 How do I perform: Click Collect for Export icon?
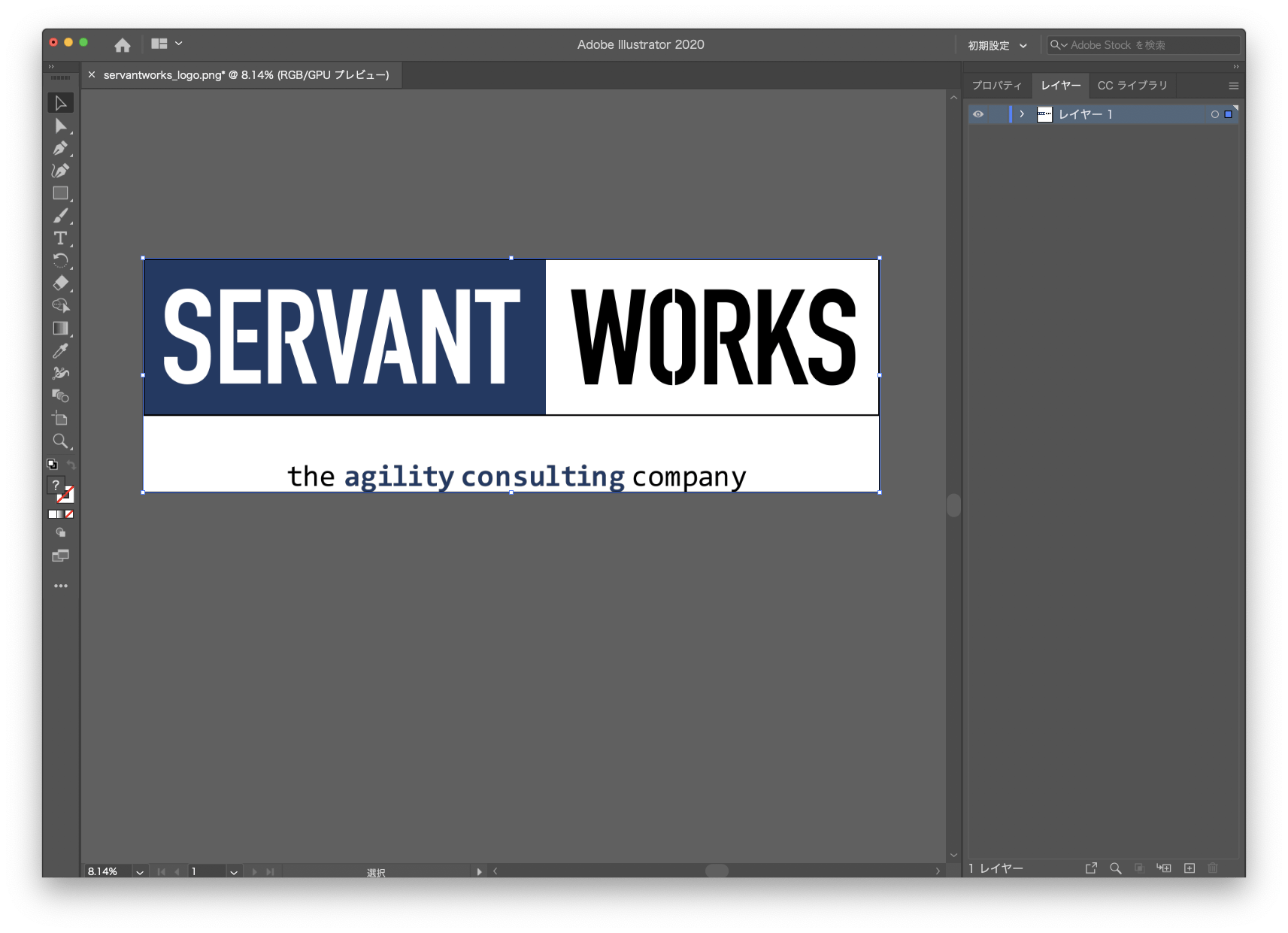[x=1091, y=868]
